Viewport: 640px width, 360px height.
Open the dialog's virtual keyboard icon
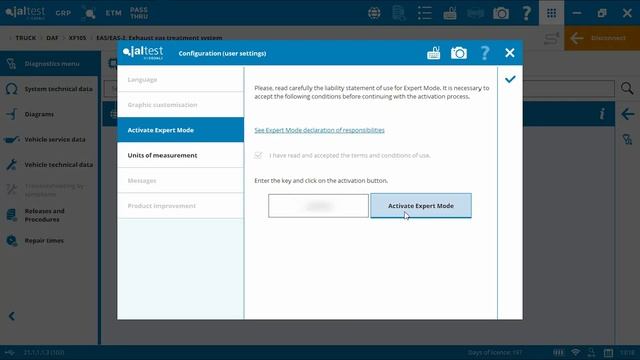coord(433,53)
